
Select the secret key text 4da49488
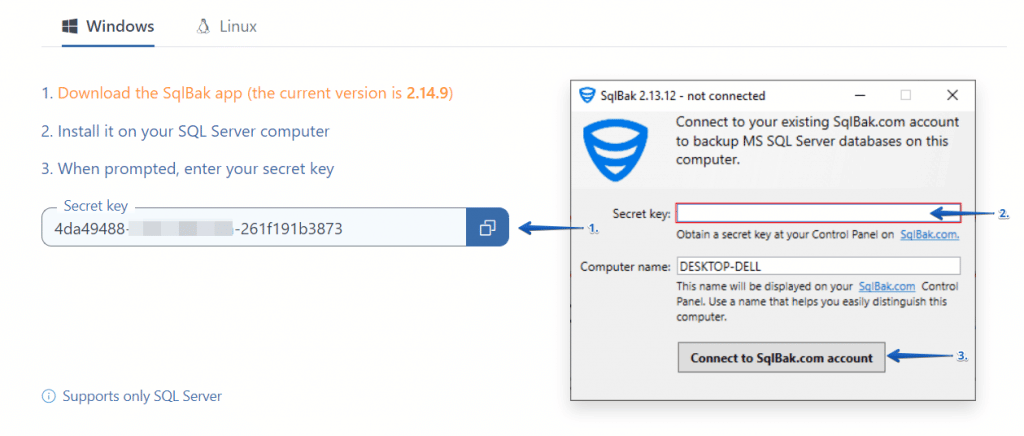click(90, 229)
